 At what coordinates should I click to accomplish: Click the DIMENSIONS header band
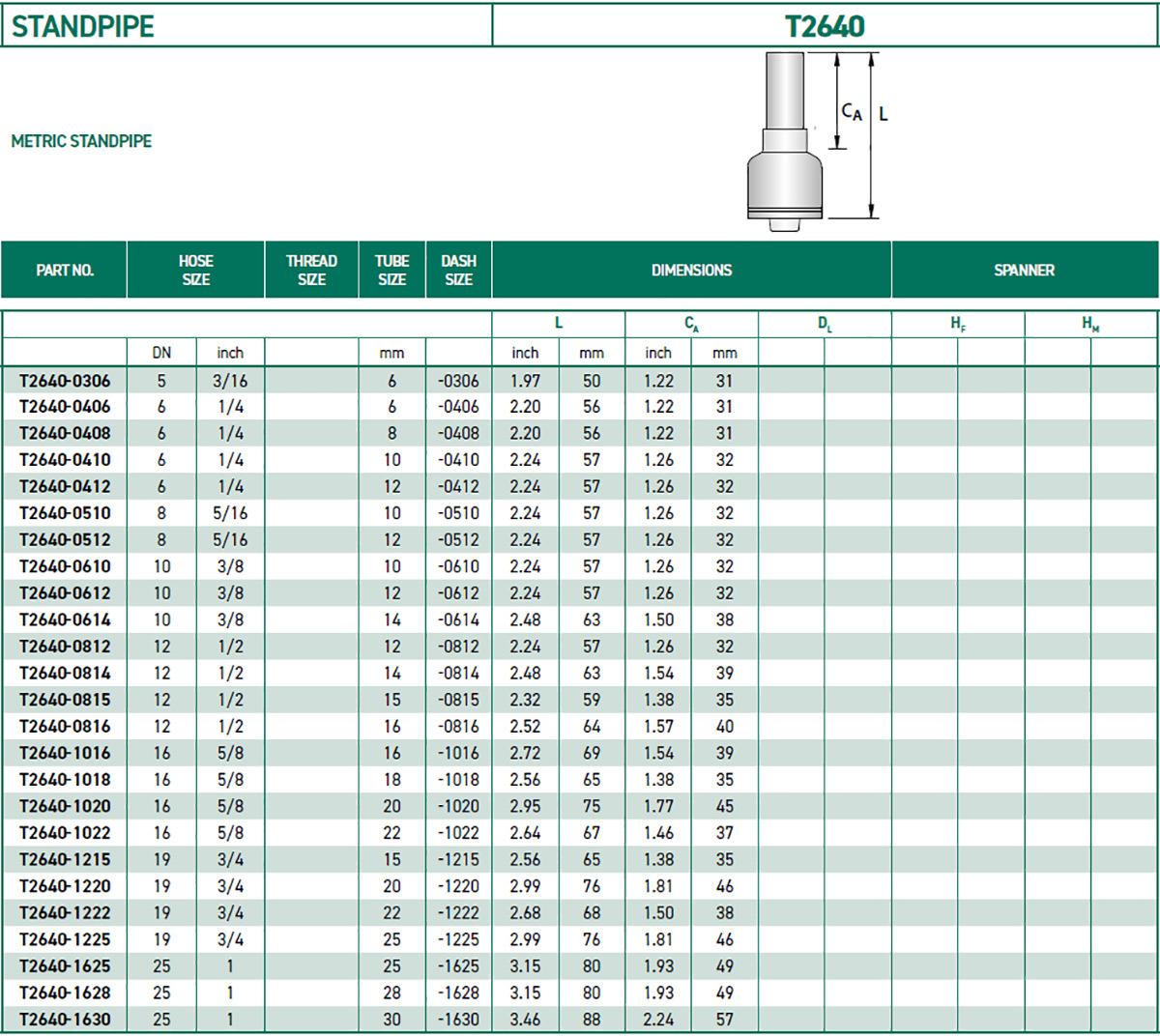(x=691, y=271)
